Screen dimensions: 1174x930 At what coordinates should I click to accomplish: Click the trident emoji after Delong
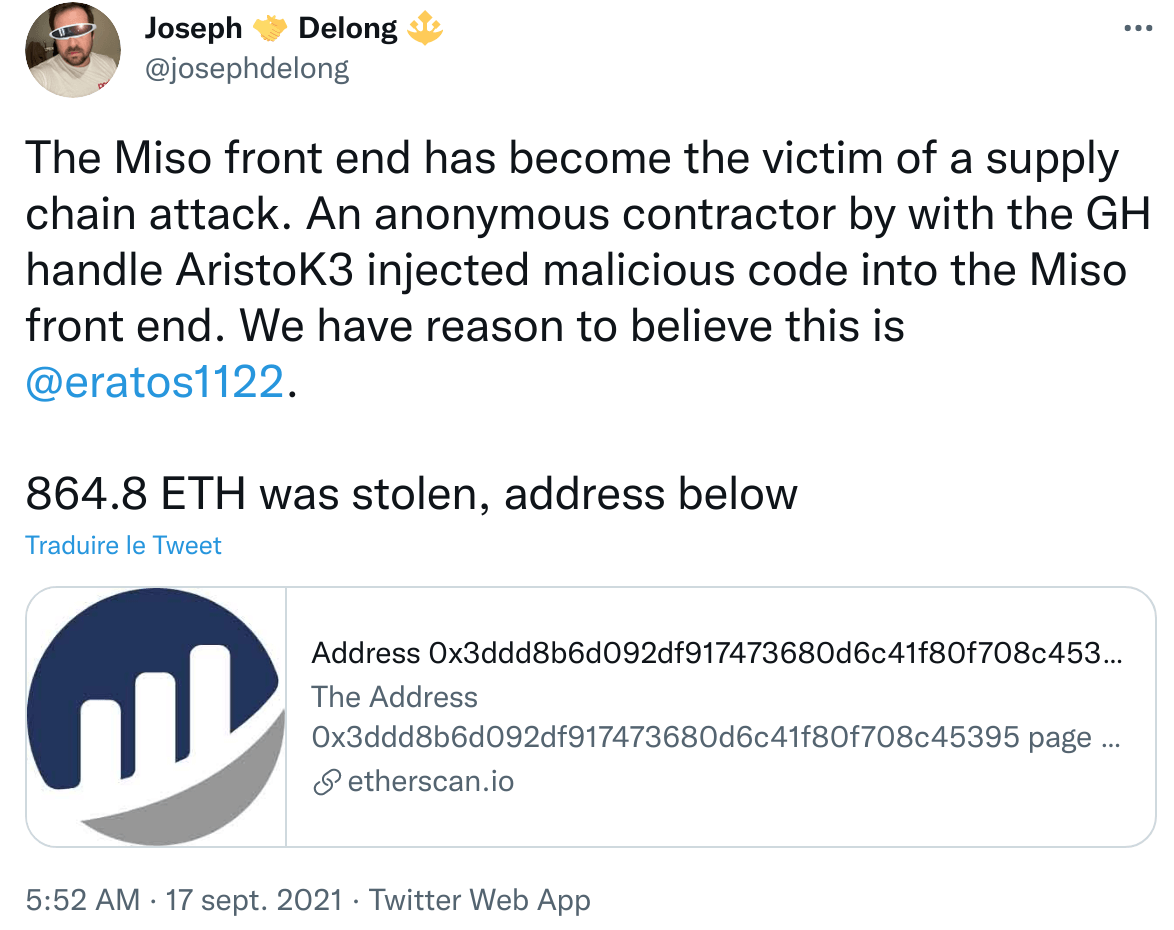click(425, 28)
